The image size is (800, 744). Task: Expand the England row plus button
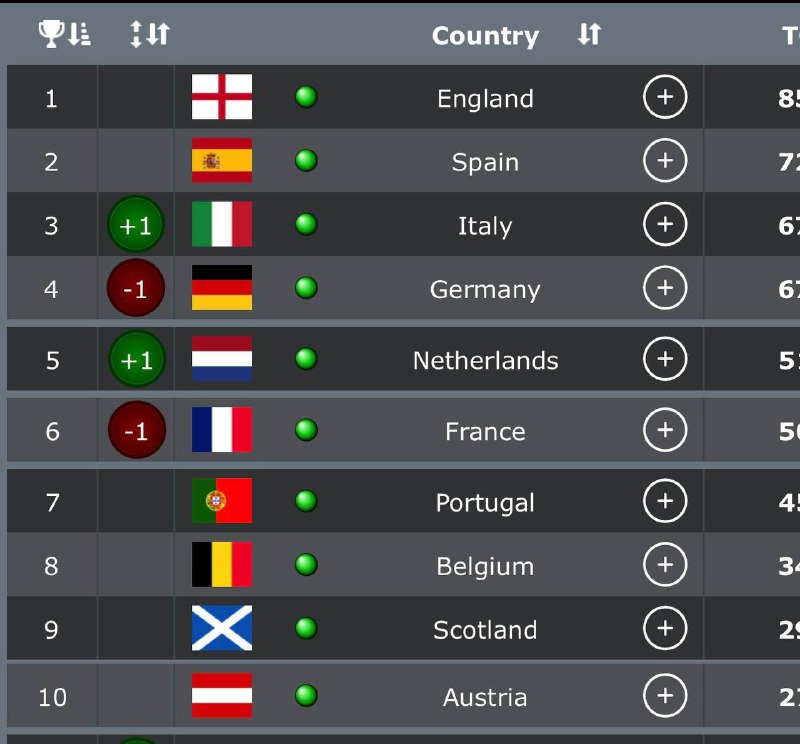[x=665, y=96]
